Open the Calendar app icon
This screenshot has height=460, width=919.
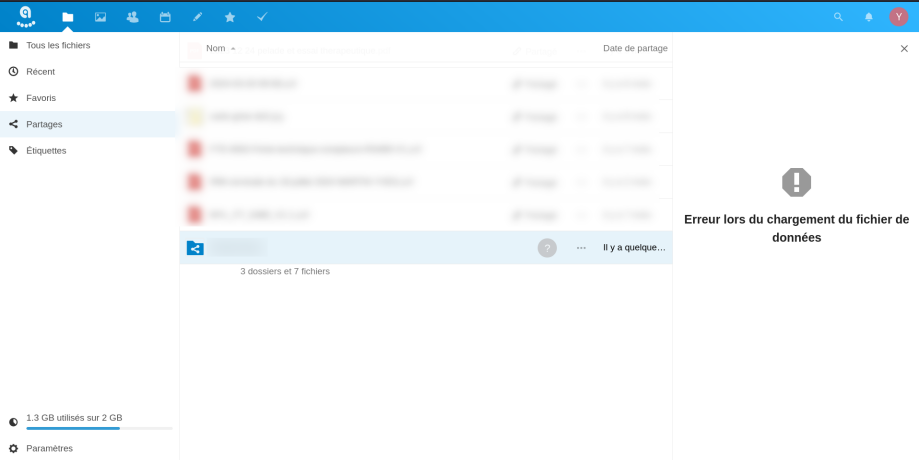pyautogui.click(x=165, y=17)
